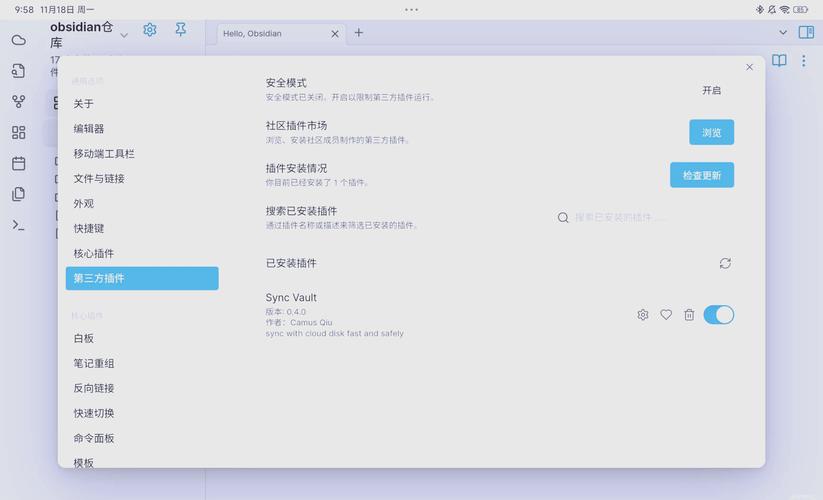Open 快捷键 settings section

142,228
